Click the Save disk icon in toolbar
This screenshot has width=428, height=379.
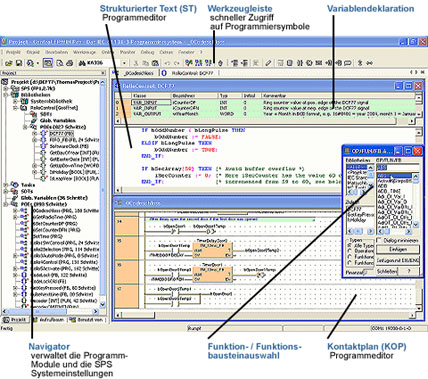[19, 63]
